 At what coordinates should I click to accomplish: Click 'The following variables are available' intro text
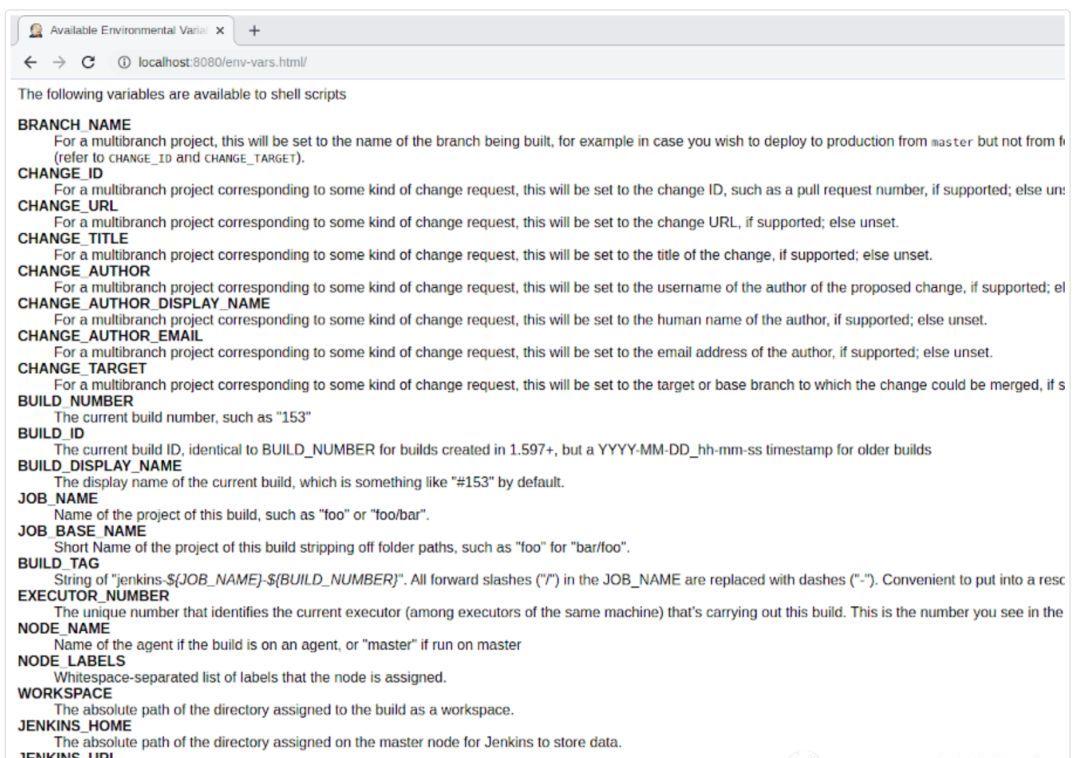point(182,94)
